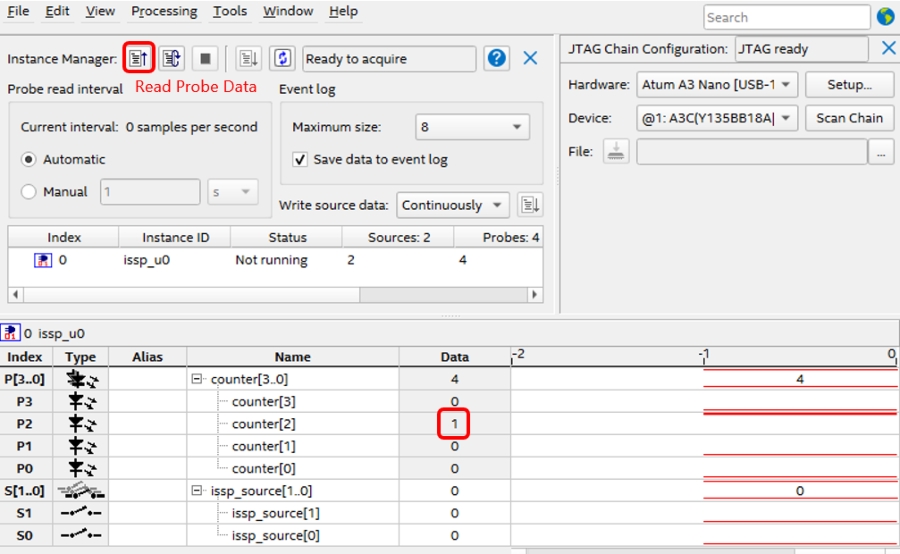Image resolution: width=900 pixels, height=554 pixels.
Task: Click the Setup... button
Action: 849,85
